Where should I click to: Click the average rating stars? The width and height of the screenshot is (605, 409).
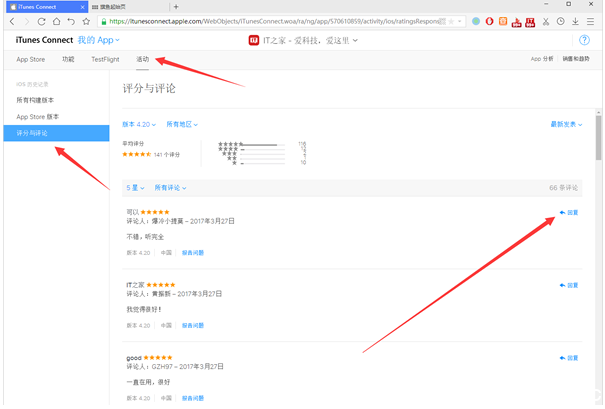click(137, 154)
